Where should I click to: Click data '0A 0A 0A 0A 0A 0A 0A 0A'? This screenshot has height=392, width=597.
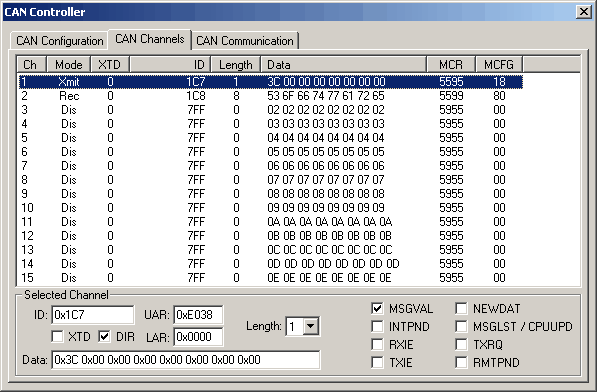tap(330, 222)
